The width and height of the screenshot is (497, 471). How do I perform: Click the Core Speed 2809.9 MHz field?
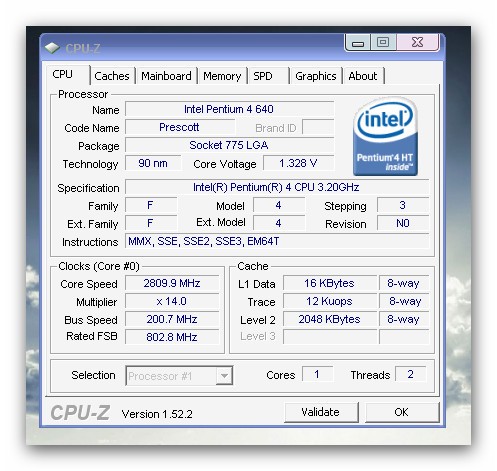click(172, 283)
